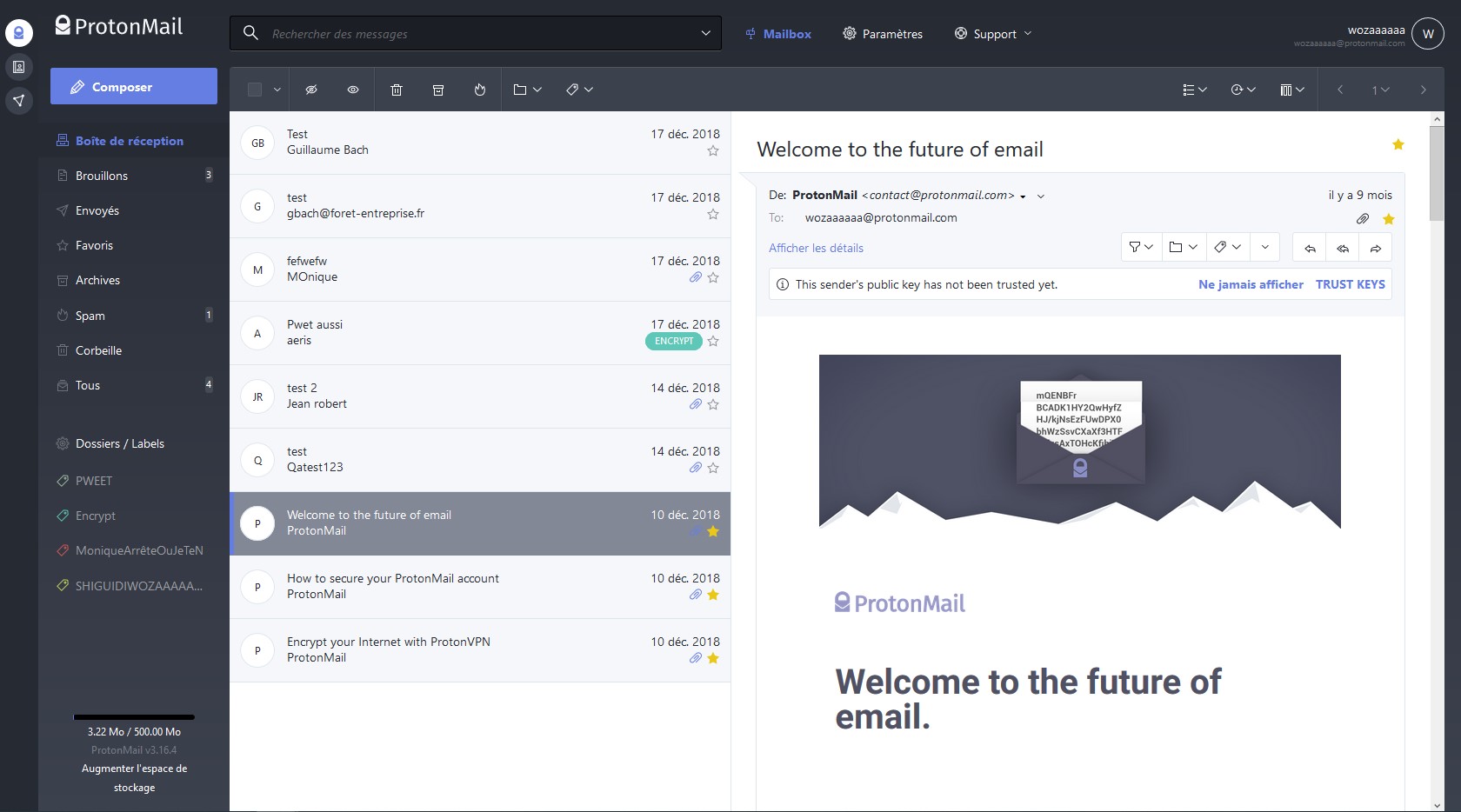The image size is (1461, 812).
Task: Open the layout columns dropdown
Action: tap(1292, 90)
